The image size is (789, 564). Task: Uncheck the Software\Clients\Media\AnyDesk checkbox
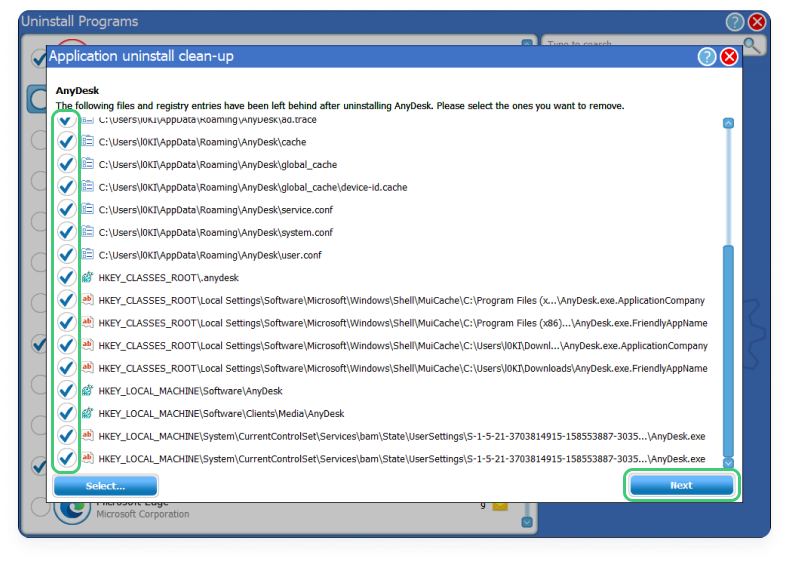tap(66, 413)
